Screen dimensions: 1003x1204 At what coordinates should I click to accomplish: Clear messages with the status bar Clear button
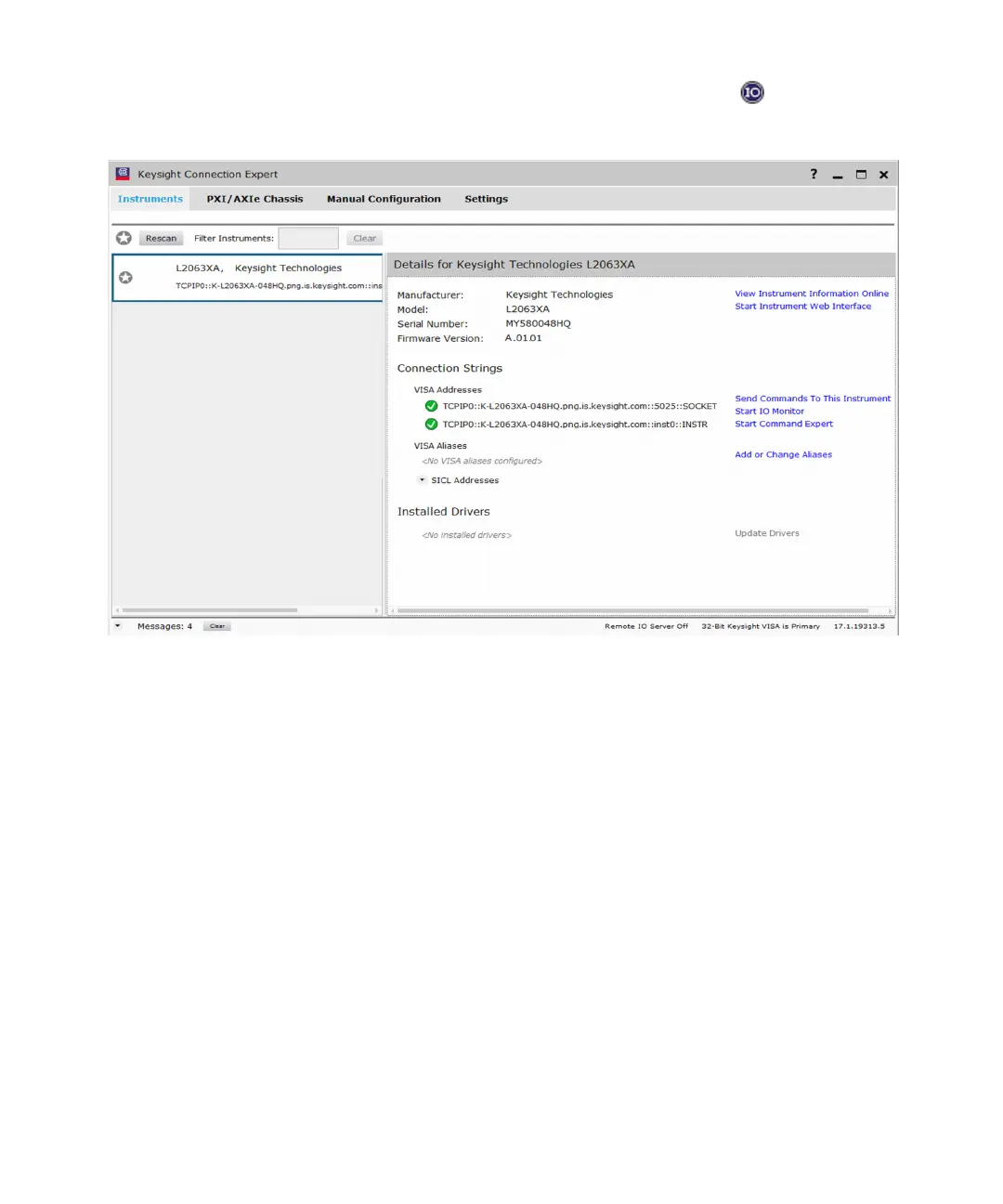click(217, 626)
